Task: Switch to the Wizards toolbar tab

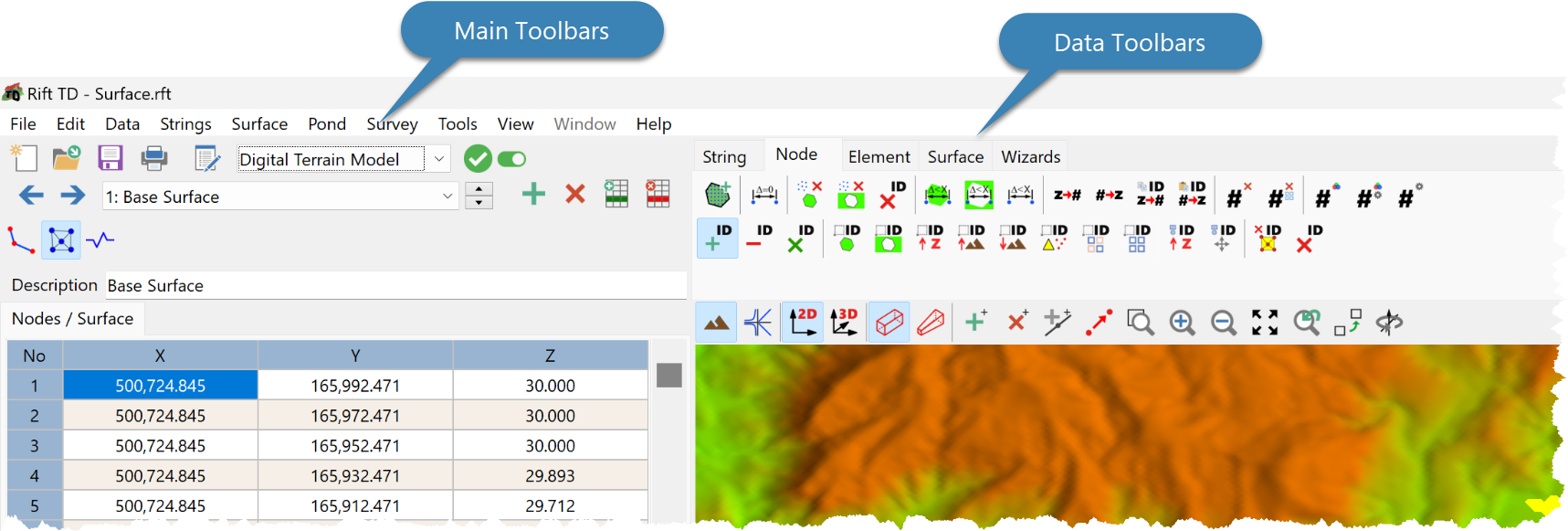Action: 1030,156
